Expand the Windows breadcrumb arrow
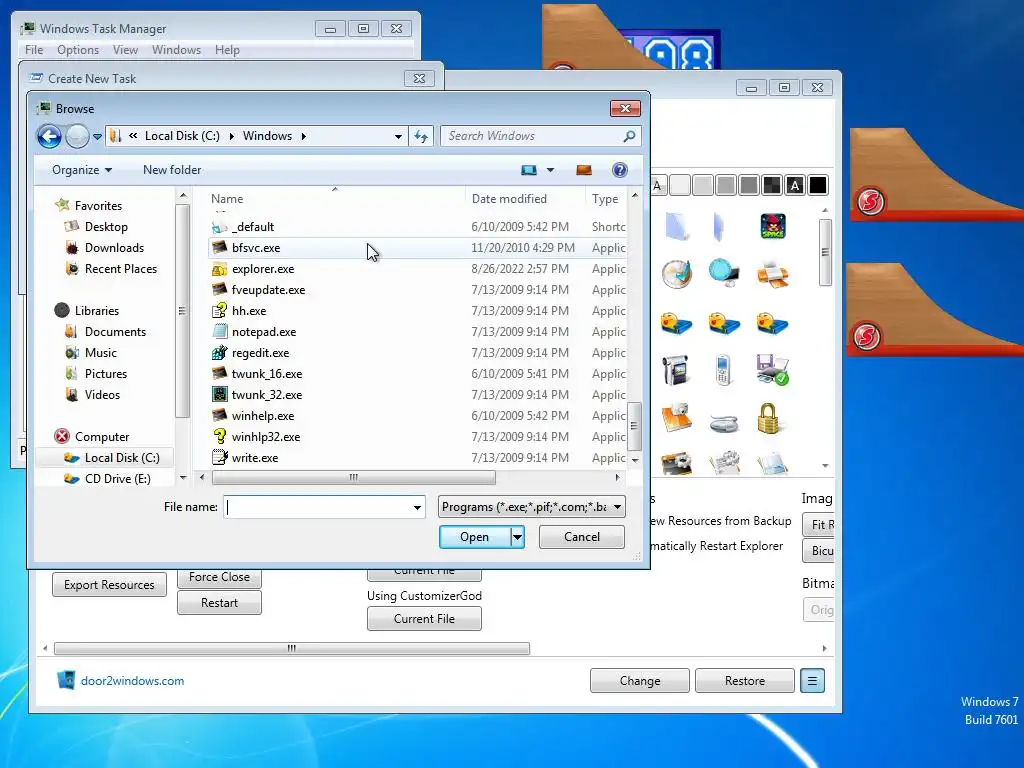Screen dimensions: 1024x768 click(304, 136)
